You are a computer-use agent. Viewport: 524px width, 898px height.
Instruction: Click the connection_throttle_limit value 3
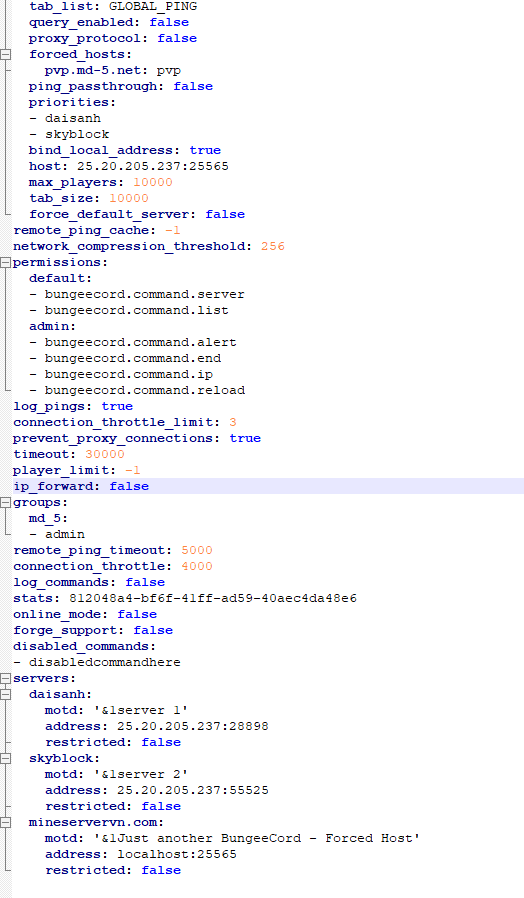(x=233, y=422)
